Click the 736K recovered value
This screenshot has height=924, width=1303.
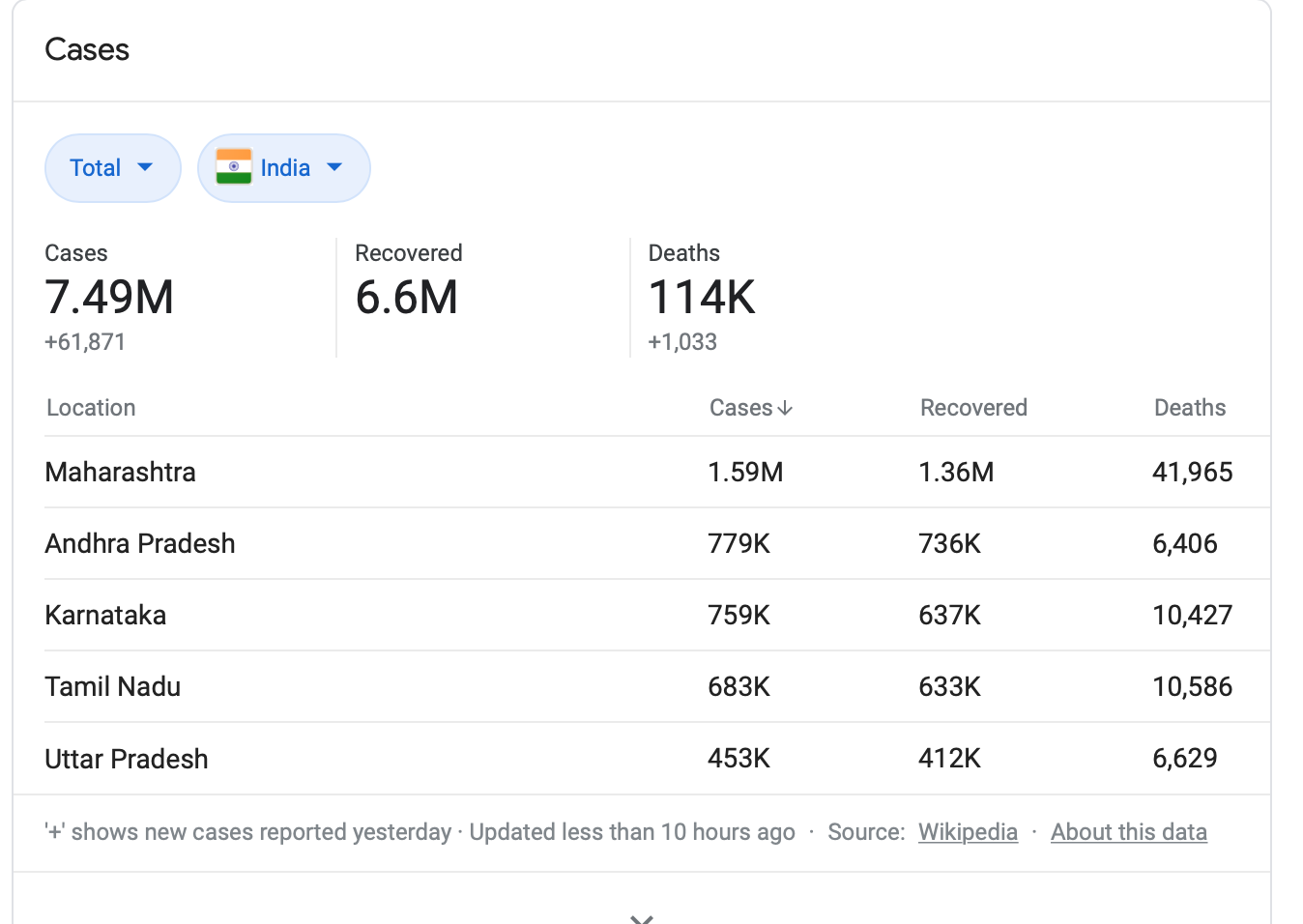[950, 544]
